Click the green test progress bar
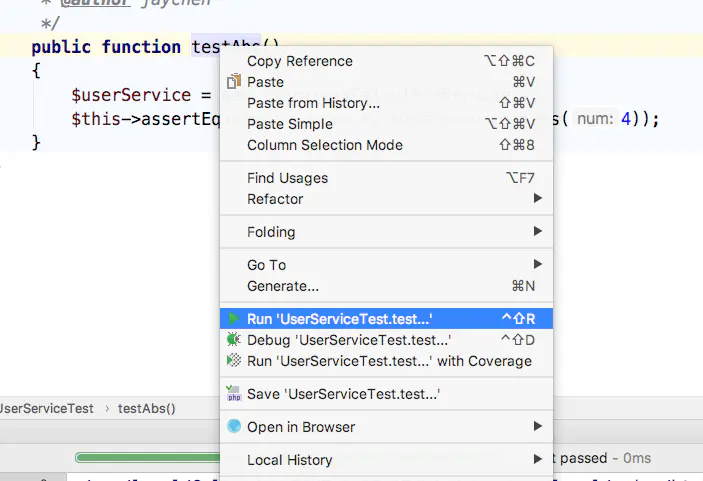This screenshot has width=703, height=481. (148, 458)
